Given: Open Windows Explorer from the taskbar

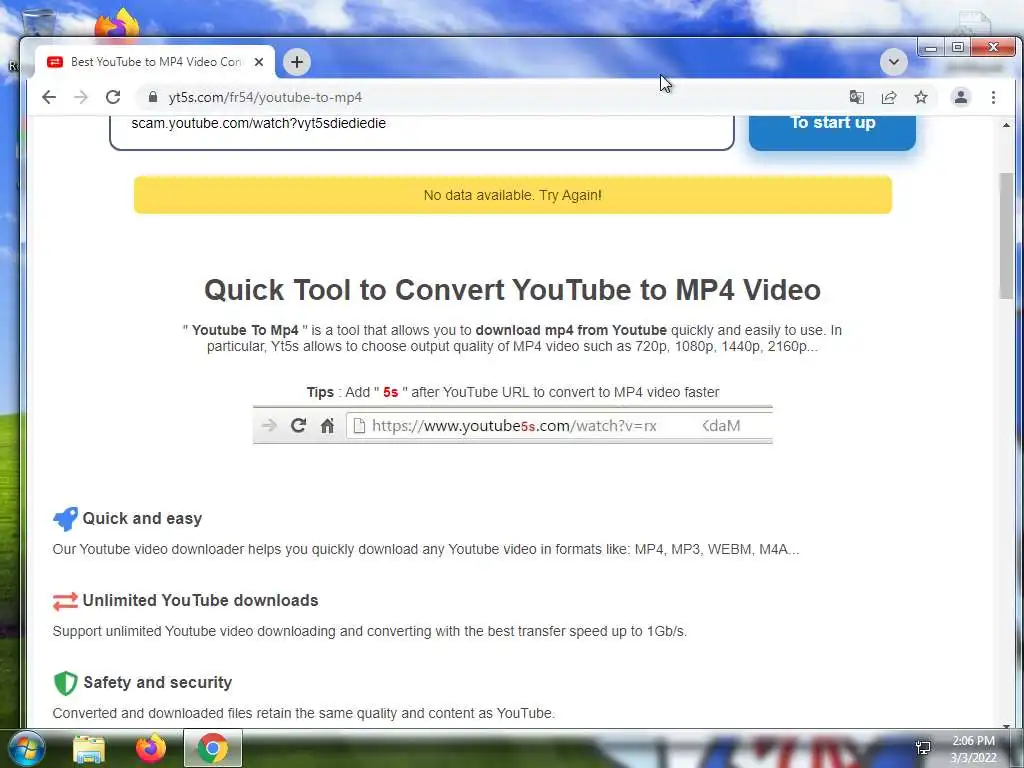Looking at the screenshot, I should pyautogui.click(x=89, y=749).
